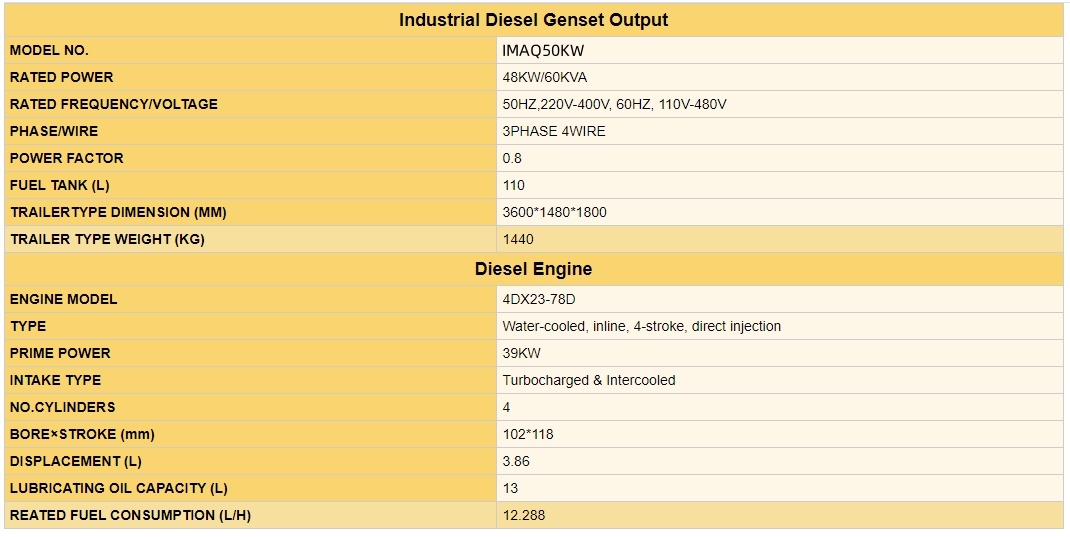Click the '0.8' power factor value
This screenshot has height=537, width=1070.
point(512,158)
